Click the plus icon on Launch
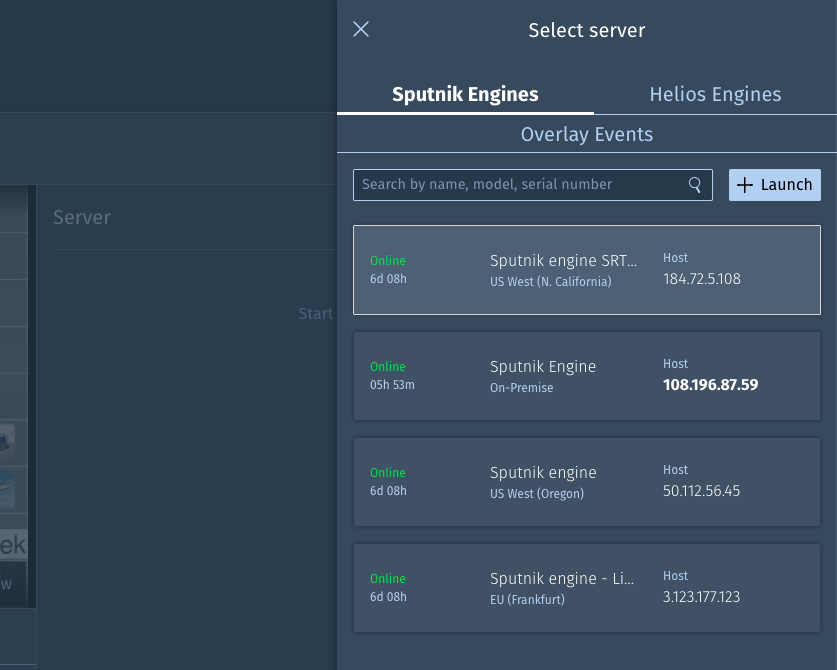Screen dimensions: 837x670 click(x=744, y=185)
